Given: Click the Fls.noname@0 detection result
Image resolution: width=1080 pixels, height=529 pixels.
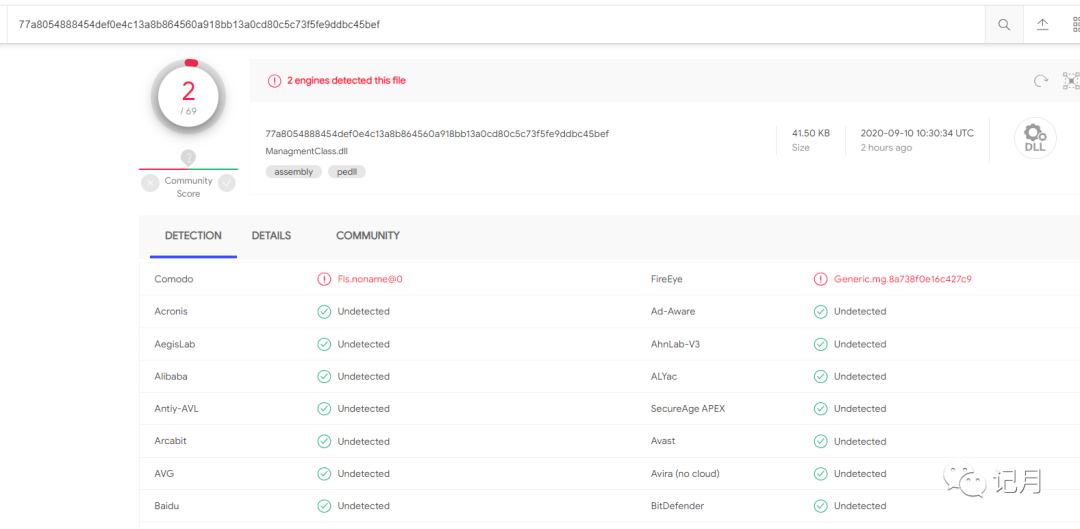Looking at the screenshot, I should pyautogui.click(x=370, y=279).
